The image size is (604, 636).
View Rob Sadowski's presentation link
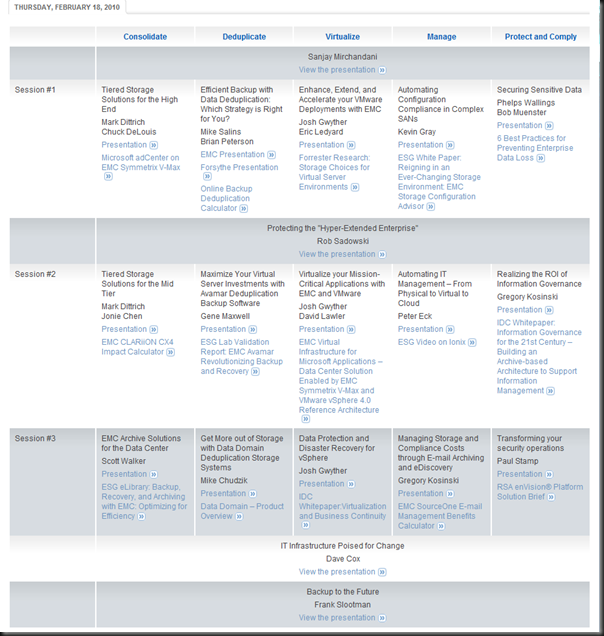point(337,254)
